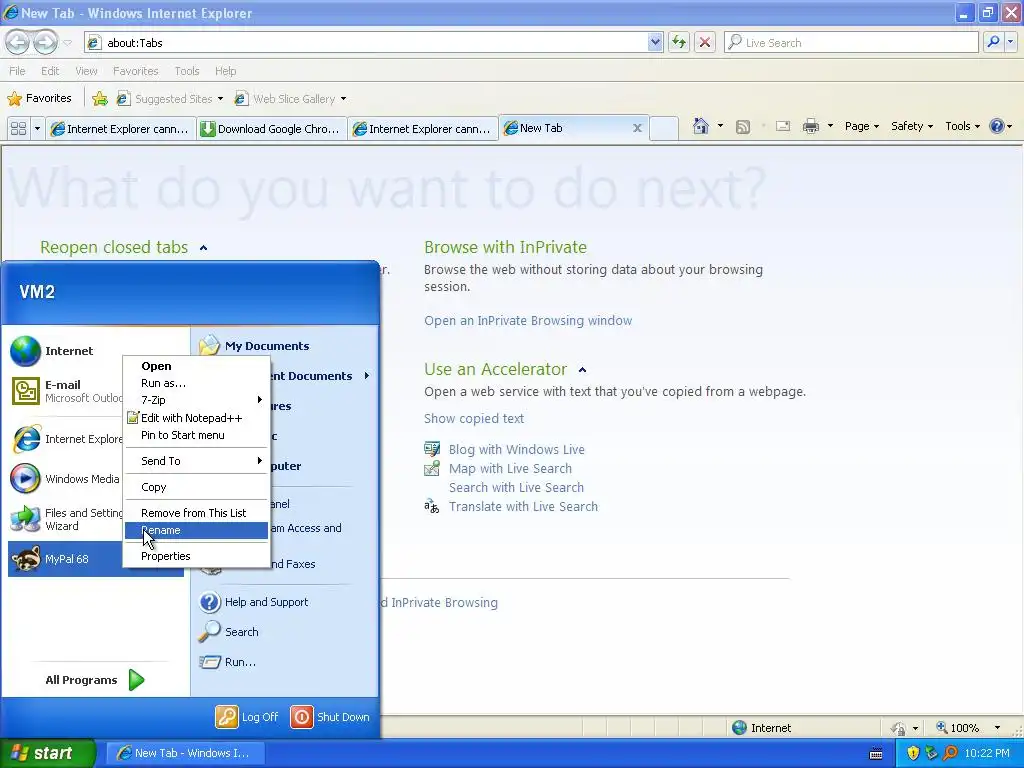Screen dimensions: 1024x768
Task: Open Recent Pages dropdown arrow
Action: click(x=67, y=43)
